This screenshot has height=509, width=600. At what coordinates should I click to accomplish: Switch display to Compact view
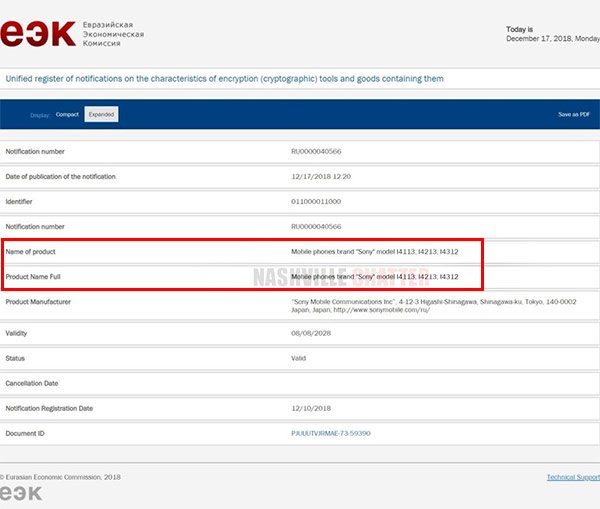click(x=67, y=114)
